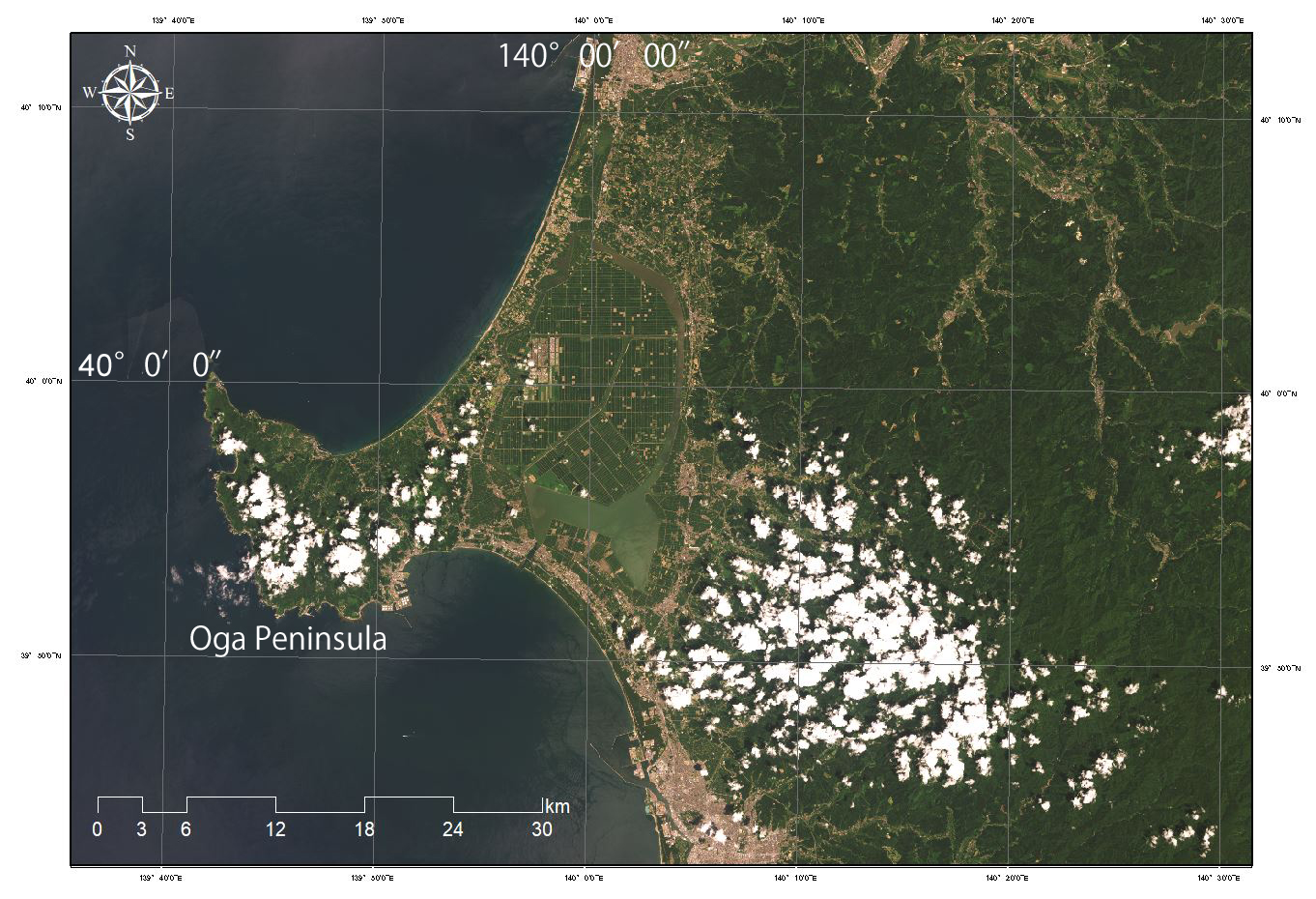This screenshot has width=1316, height=899.
Task: Click the 6 label on the scale bar
Action: tap(186, 829)
